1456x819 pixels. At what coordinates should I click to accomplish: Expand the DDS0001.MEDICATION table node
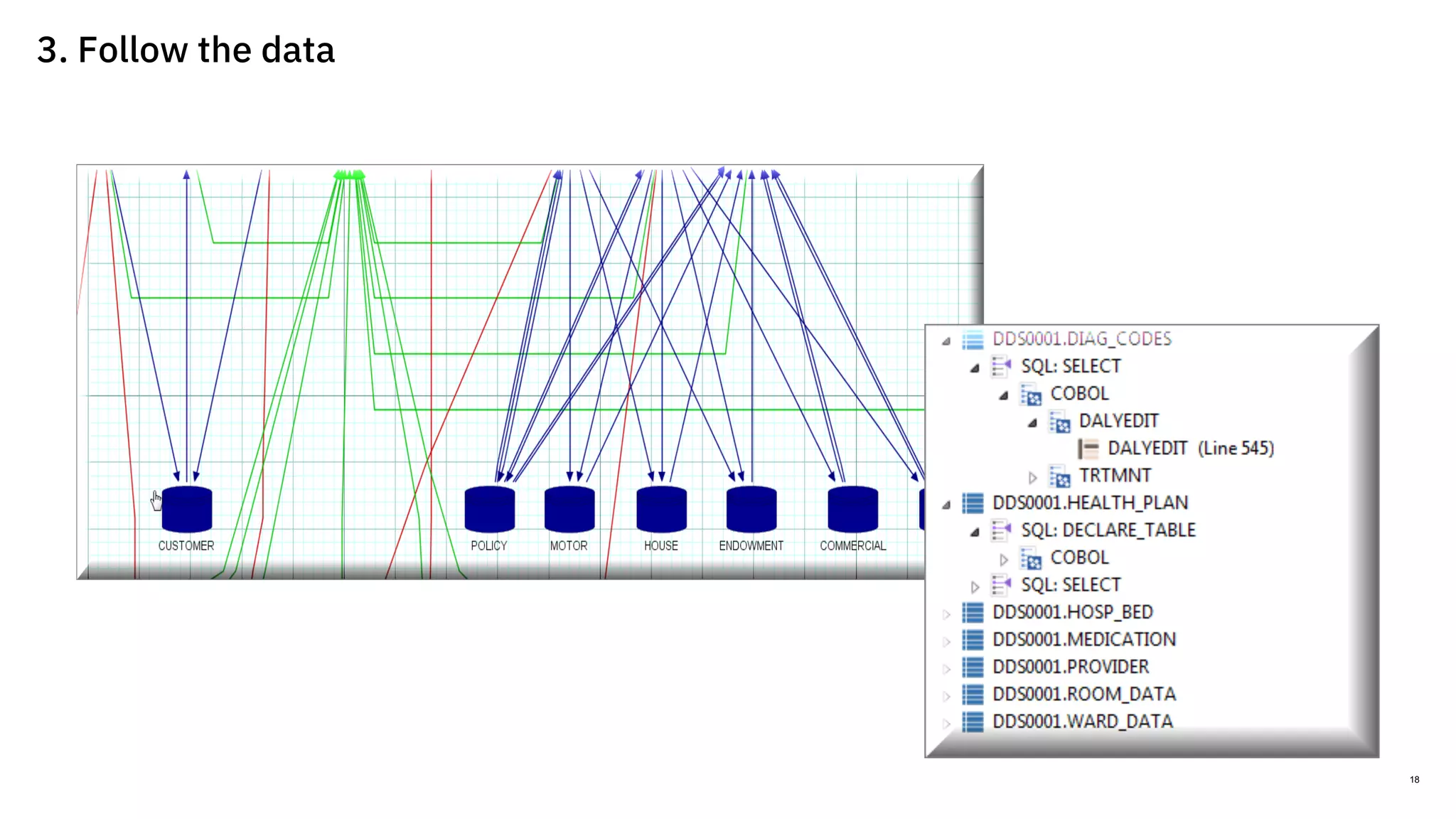pos(946,641)
